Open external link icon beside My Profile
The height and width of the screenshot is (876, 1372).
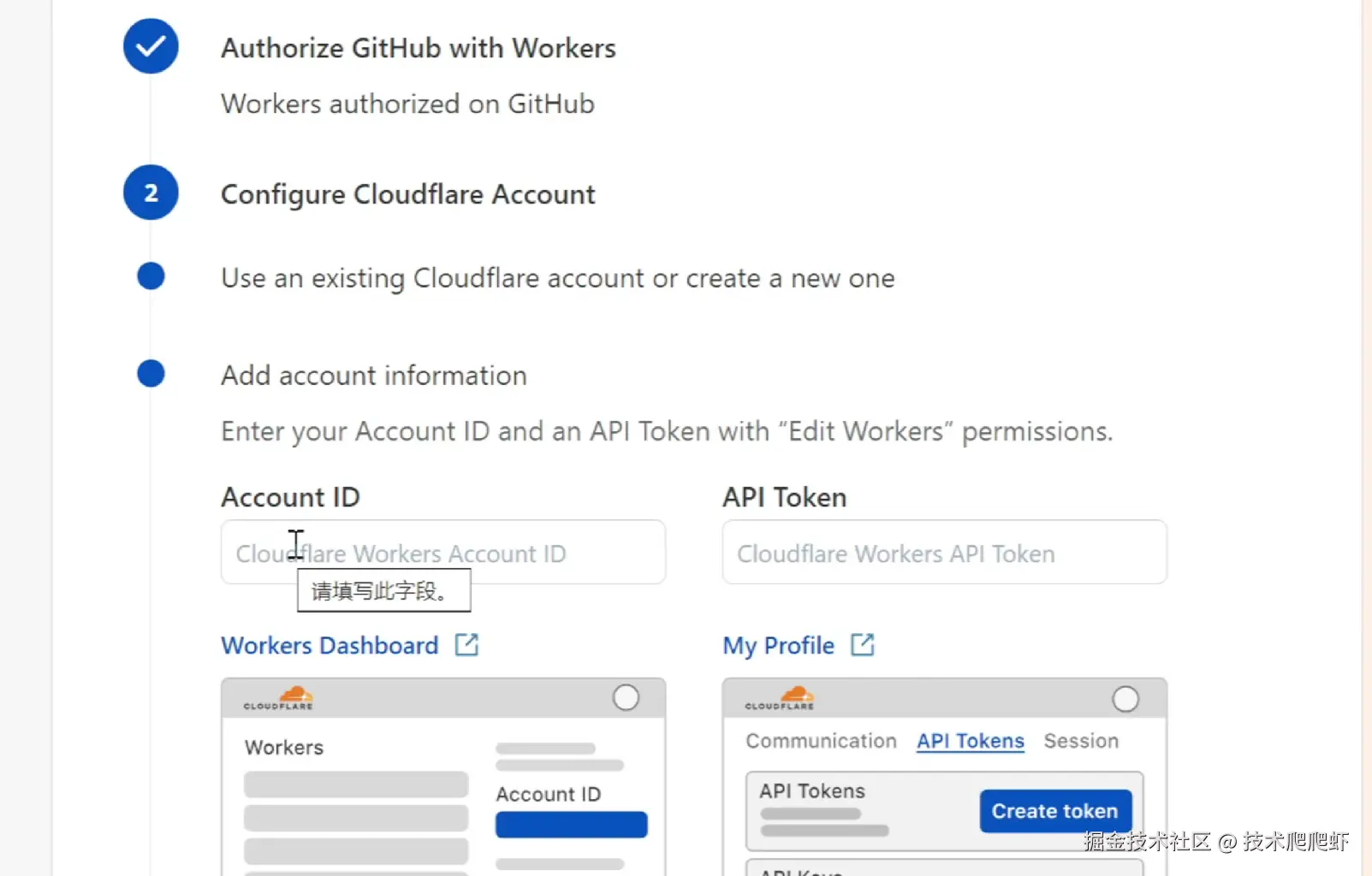coord(863,644)
